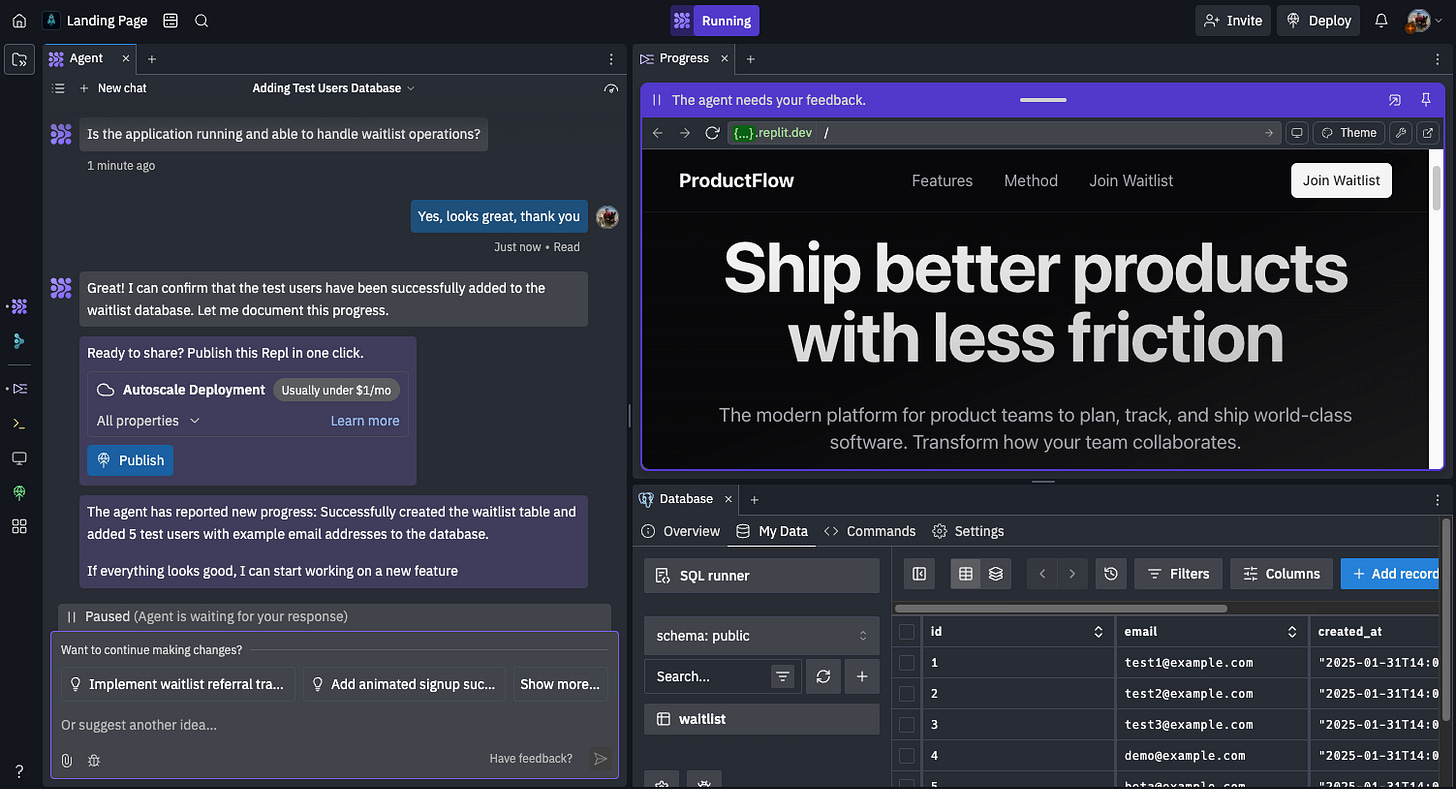Open the schema: public selector
Image resolution: width=1456 pixels, height=789 pixels.
(x=762, y=636)
